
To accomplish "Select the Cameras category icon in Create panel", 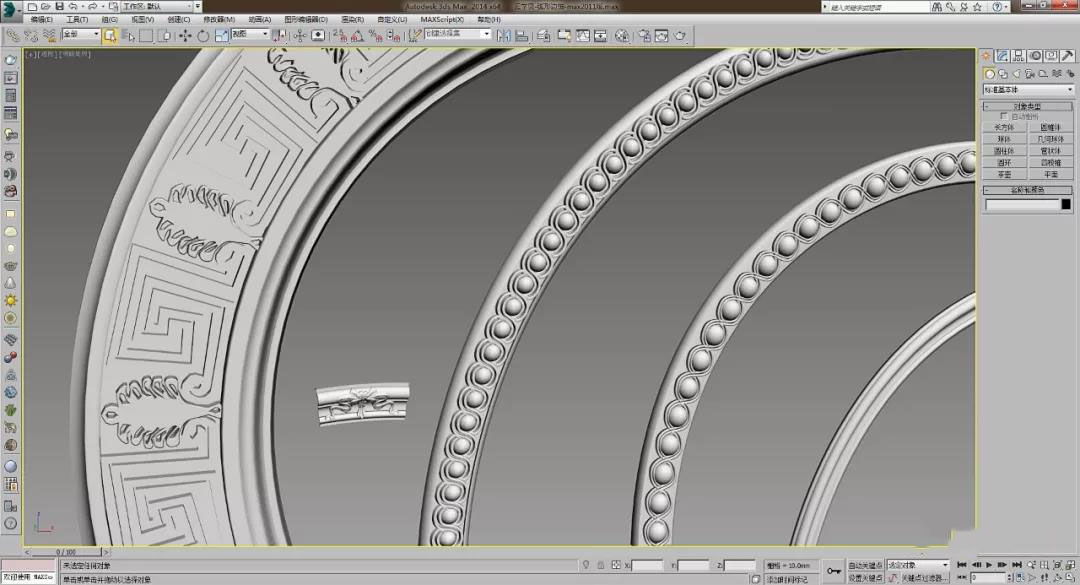I will point(1030,74).
